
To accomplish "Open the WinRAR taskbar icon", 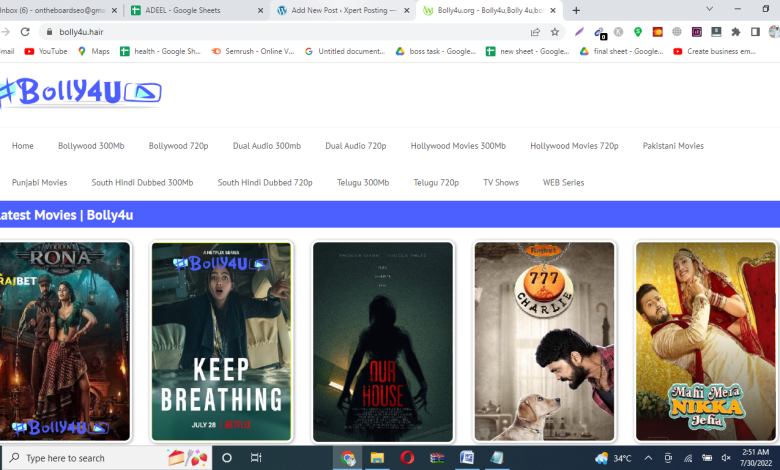I will click(437, 458).
